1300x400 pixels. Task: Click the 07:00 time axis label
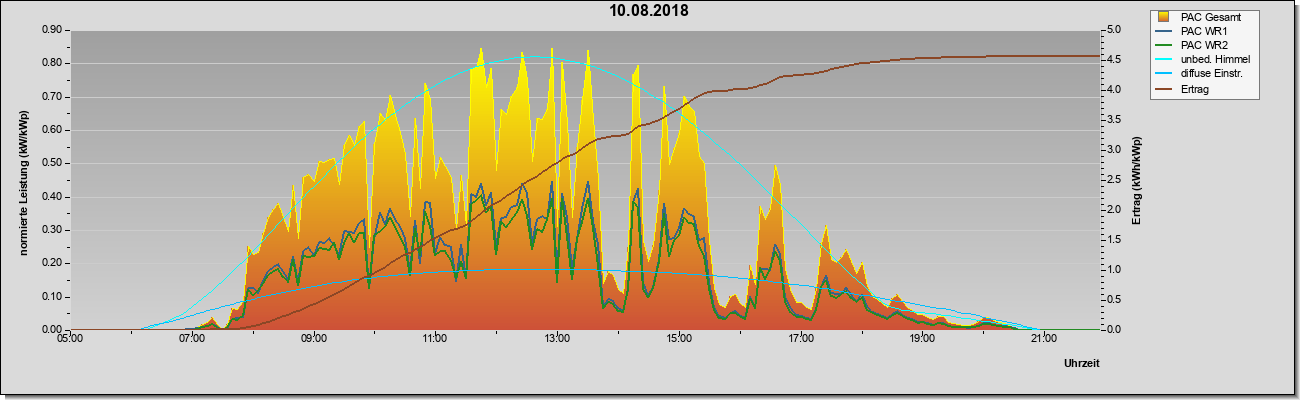click(x=192, y=339)
